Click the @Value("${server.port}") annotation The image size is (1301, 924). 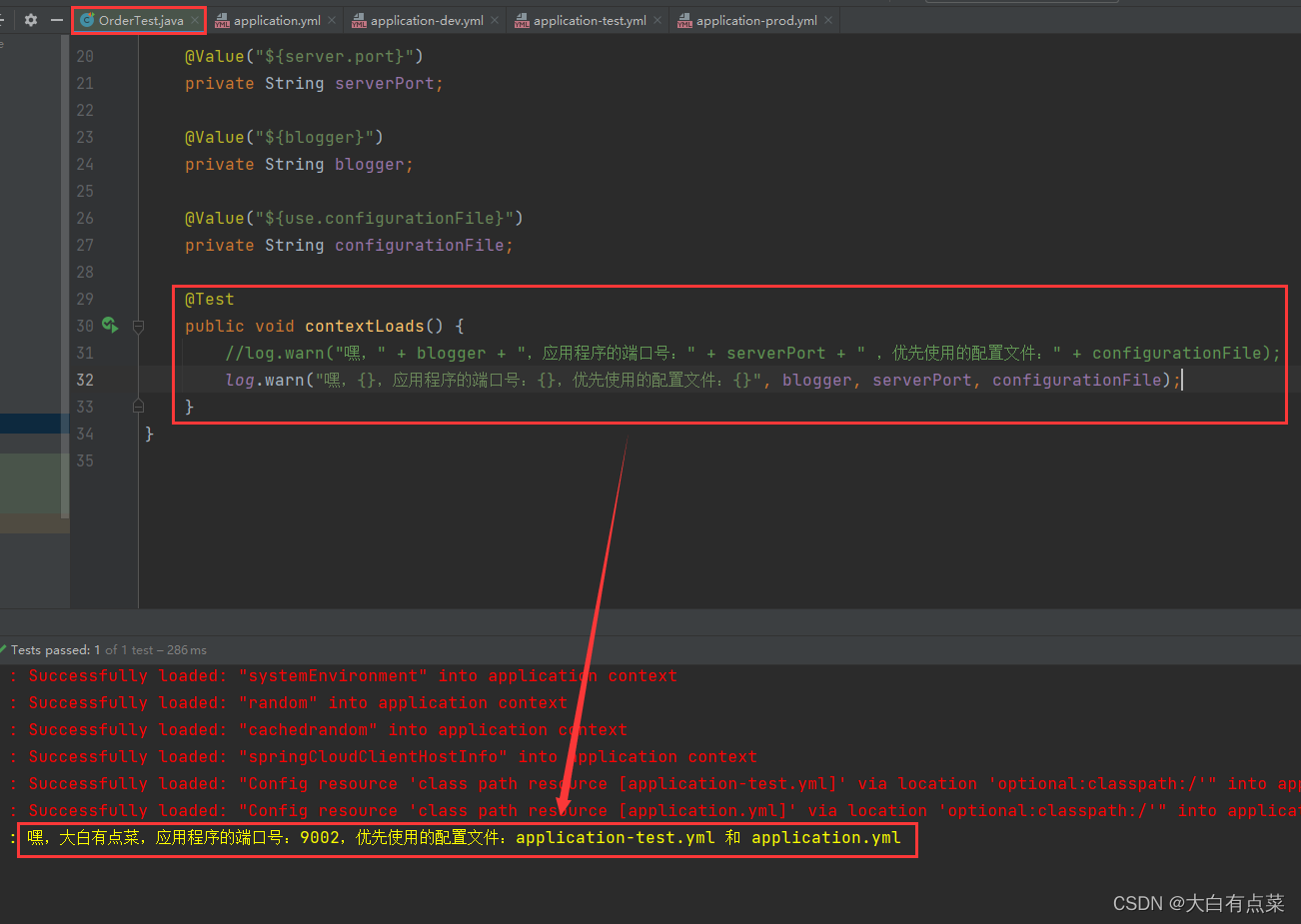coord(304,57)
